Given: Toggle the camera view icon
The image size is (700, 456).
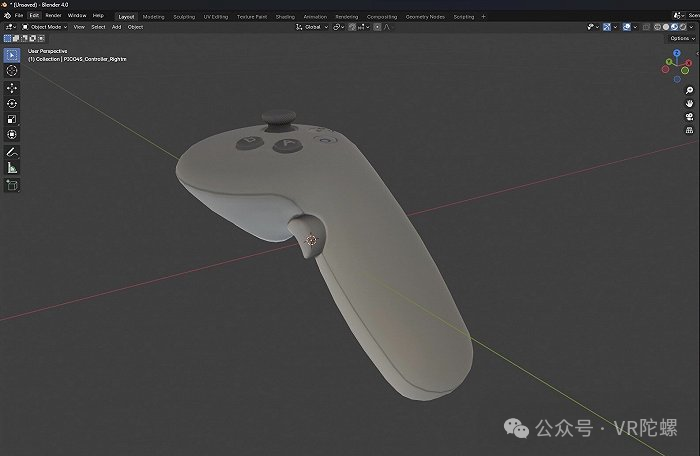Looking at the screenshot, I should pos(689,117).
